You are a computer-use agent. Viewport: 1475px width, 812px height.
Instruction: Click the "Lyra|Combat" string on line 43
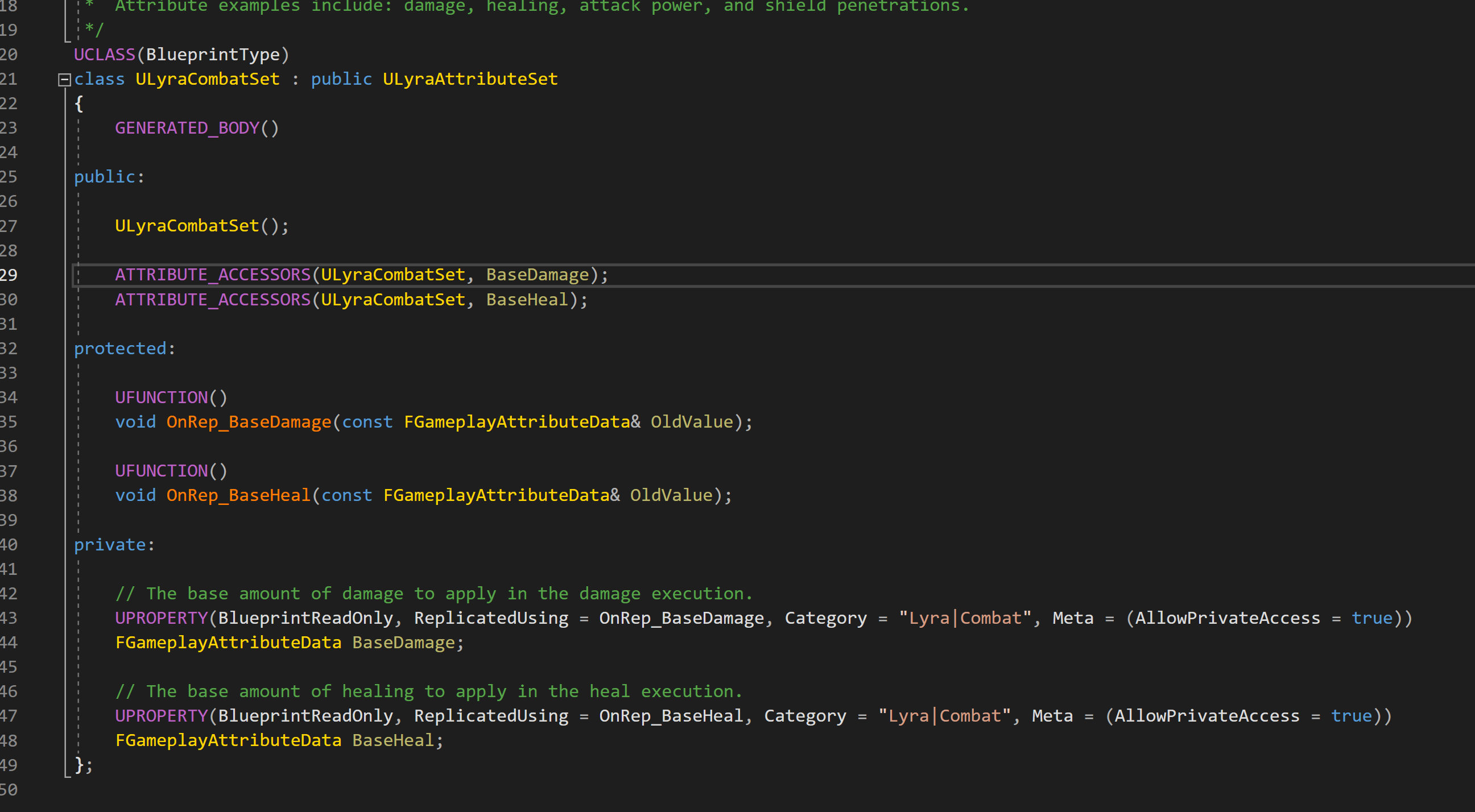[965, 618]
